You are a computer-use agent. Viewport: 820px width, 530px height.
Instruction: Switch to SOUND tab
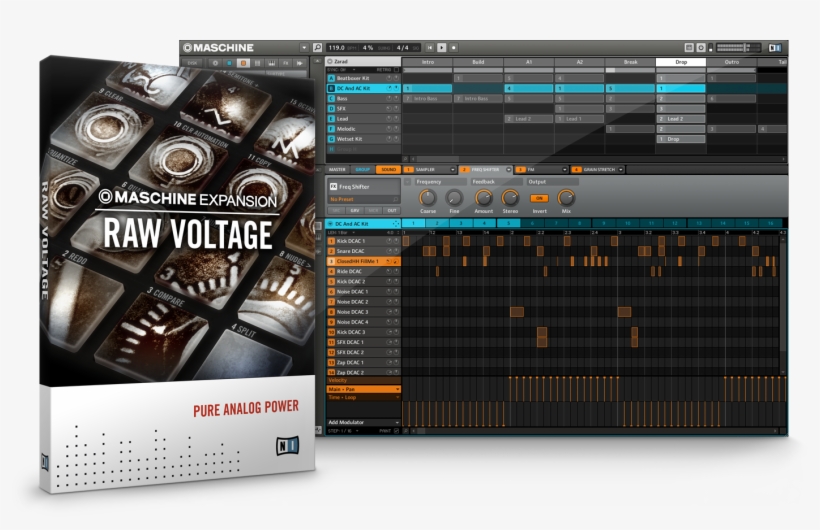[x=388, y=170]
